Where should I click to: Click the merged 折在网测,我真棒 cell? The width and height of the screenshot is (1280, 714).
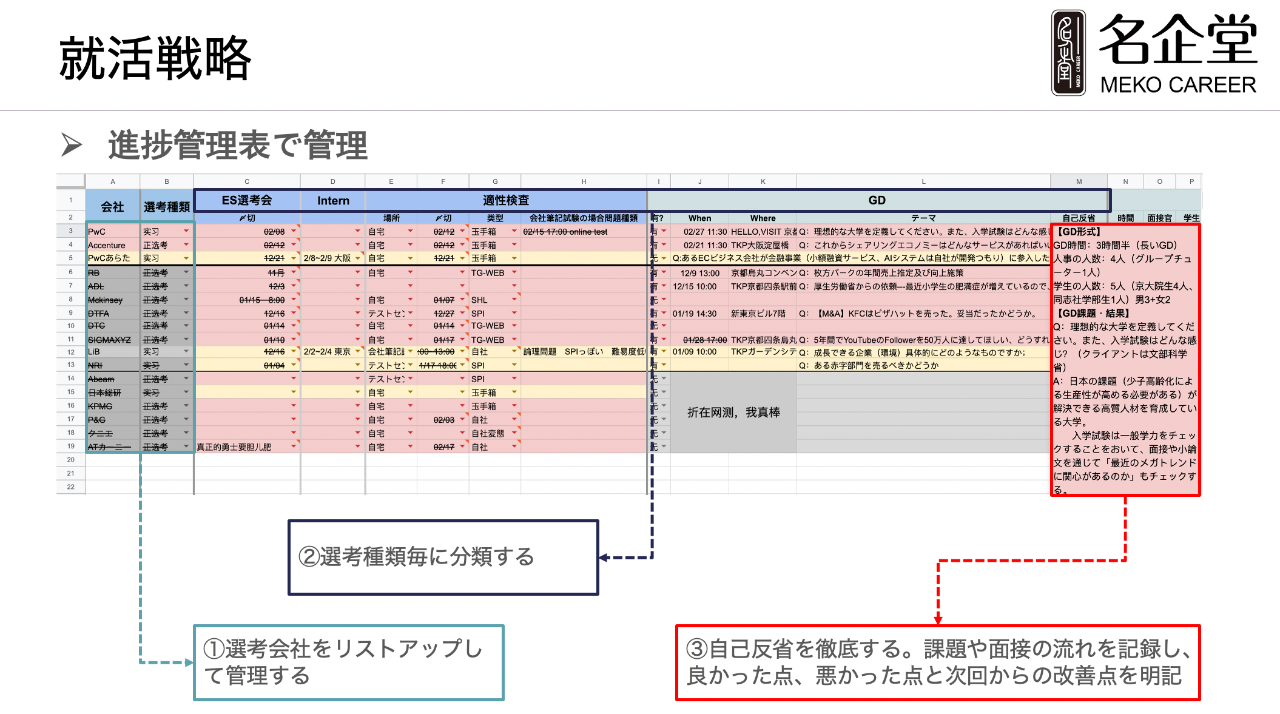coord(733,412)
